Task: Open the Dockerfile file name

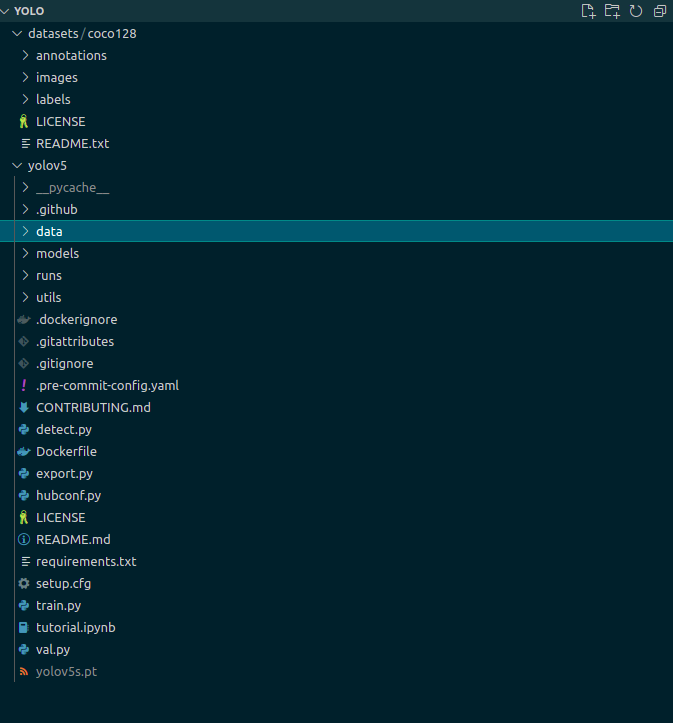Action: point(66,451)
